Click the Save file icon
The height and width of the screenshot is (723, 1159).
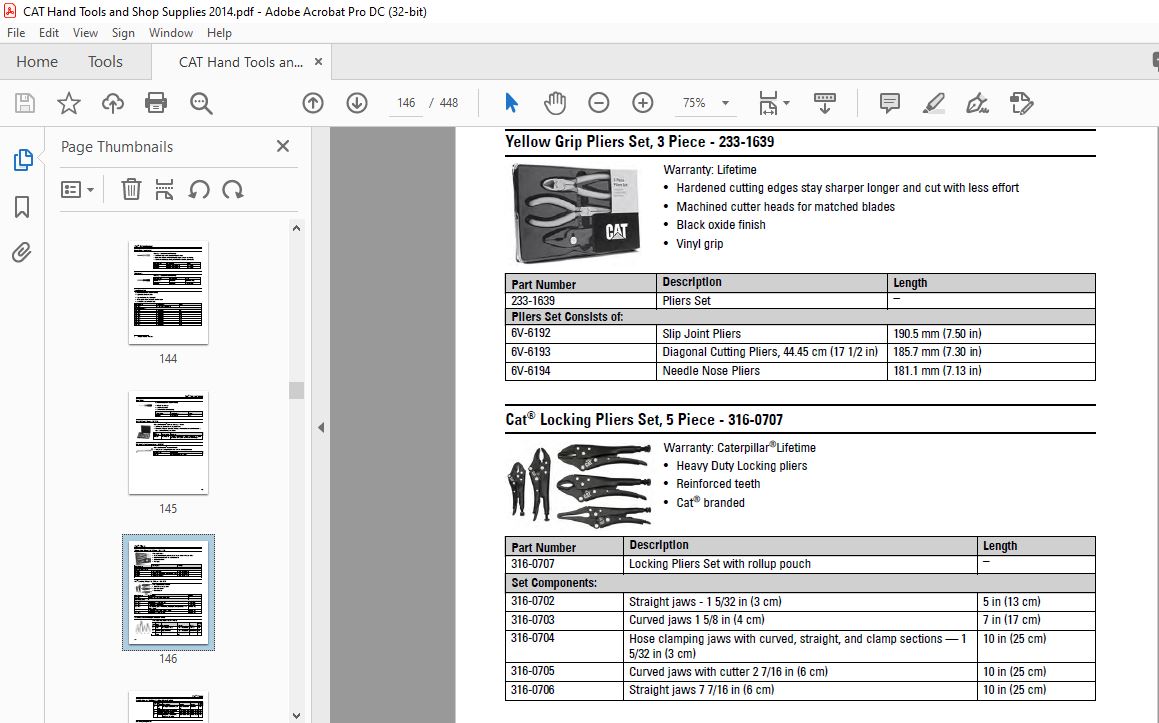point(25,103)
